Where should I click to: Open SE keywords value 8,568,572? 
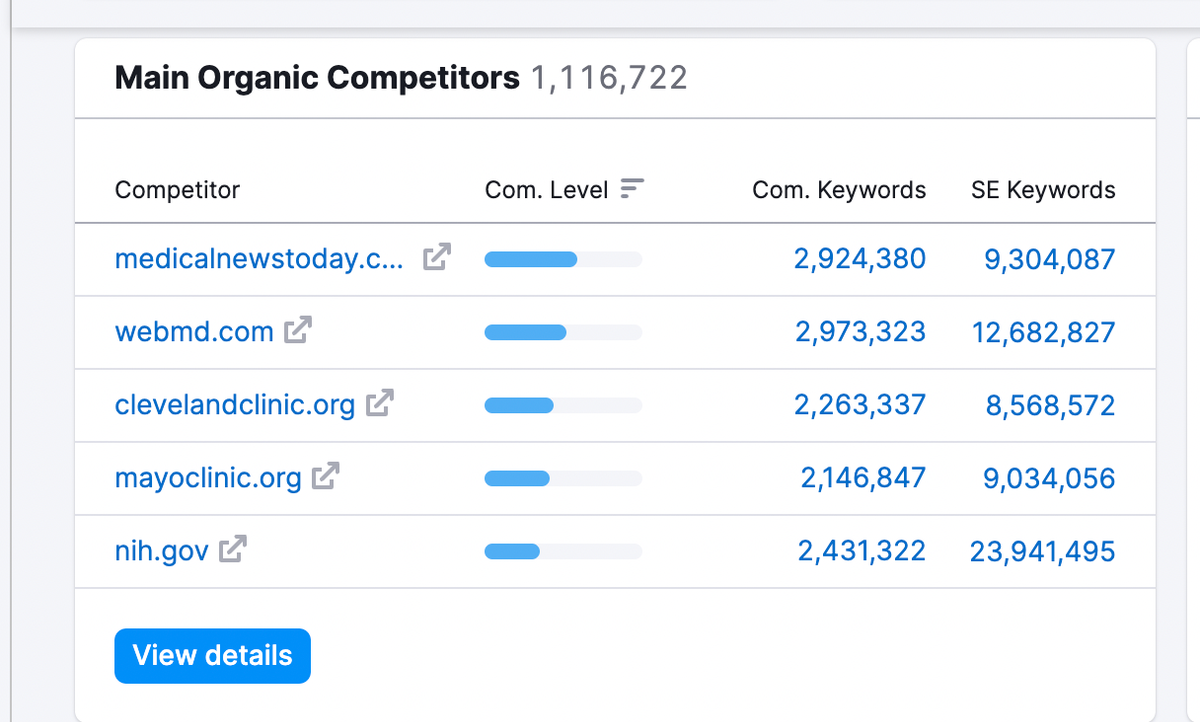click(1050, 405)
